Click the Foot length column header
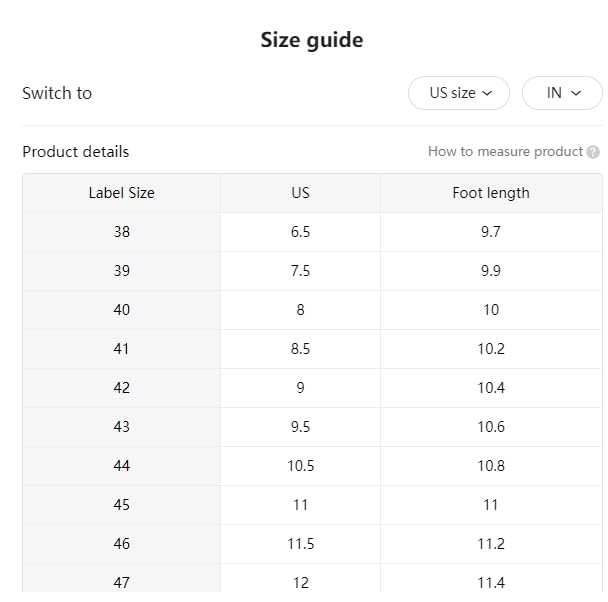Image resolution: width=608 pixels, height=602 pixels. (490, 193)
